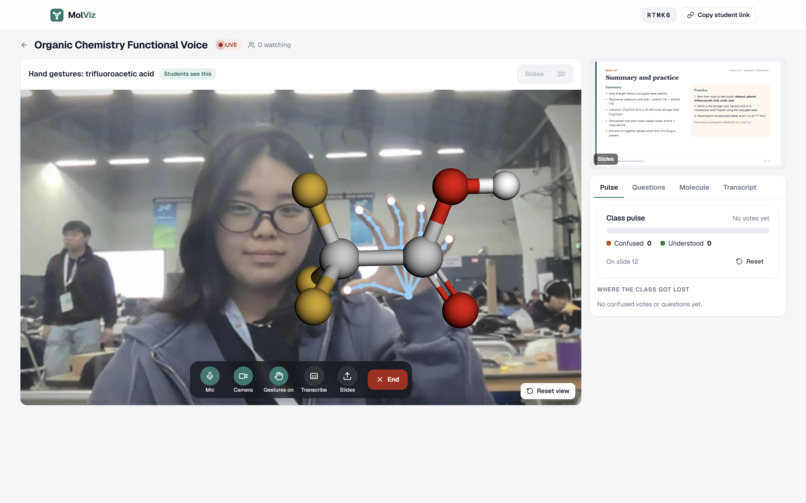The image size is (806, 503).
Task: Click the Summary and practice slide thumbnail
Action: point(688,114)
